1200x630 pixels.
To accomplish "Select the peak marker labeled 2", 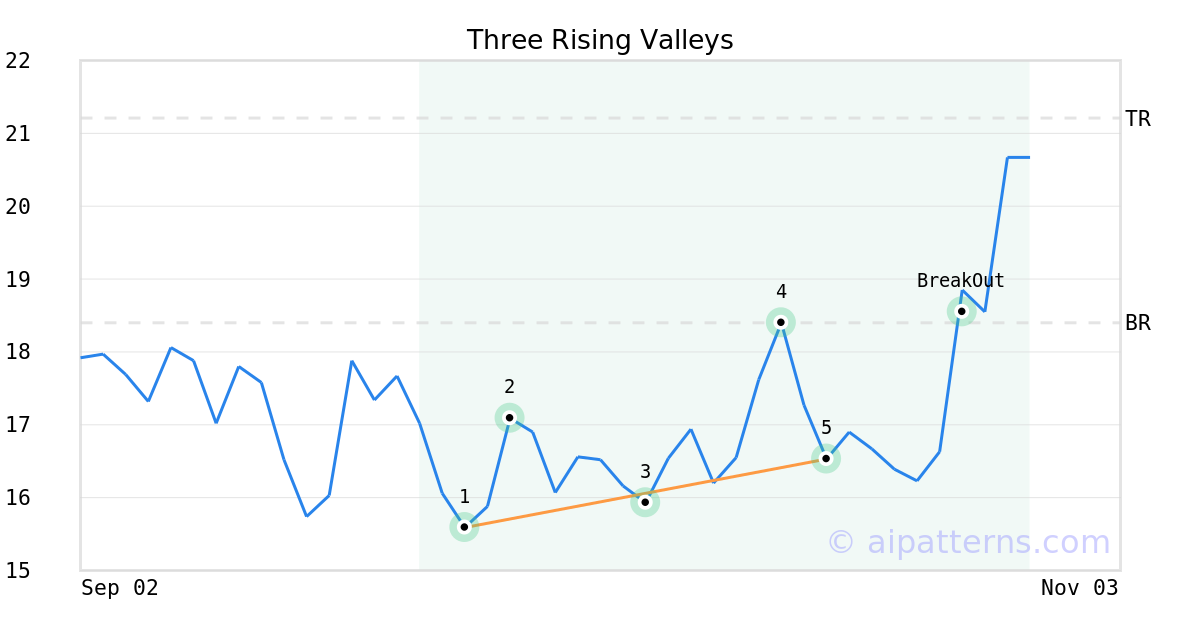I will 509,417.
